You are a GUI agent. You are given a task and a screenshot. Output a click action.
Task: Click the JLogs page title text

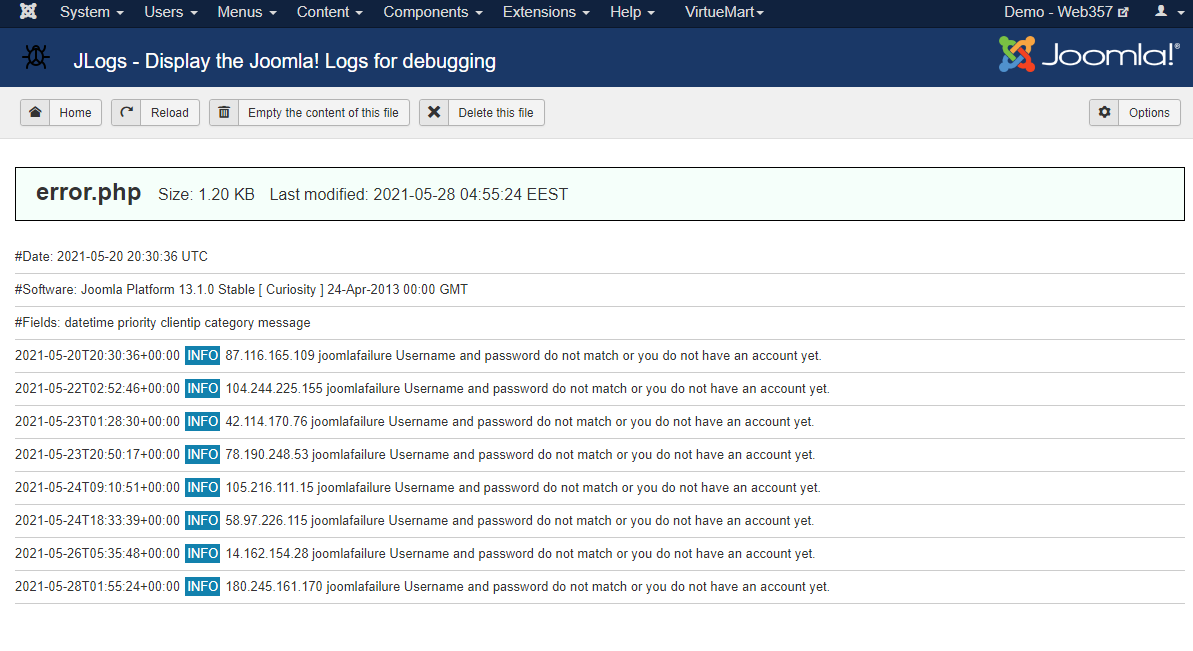point(285,61)
